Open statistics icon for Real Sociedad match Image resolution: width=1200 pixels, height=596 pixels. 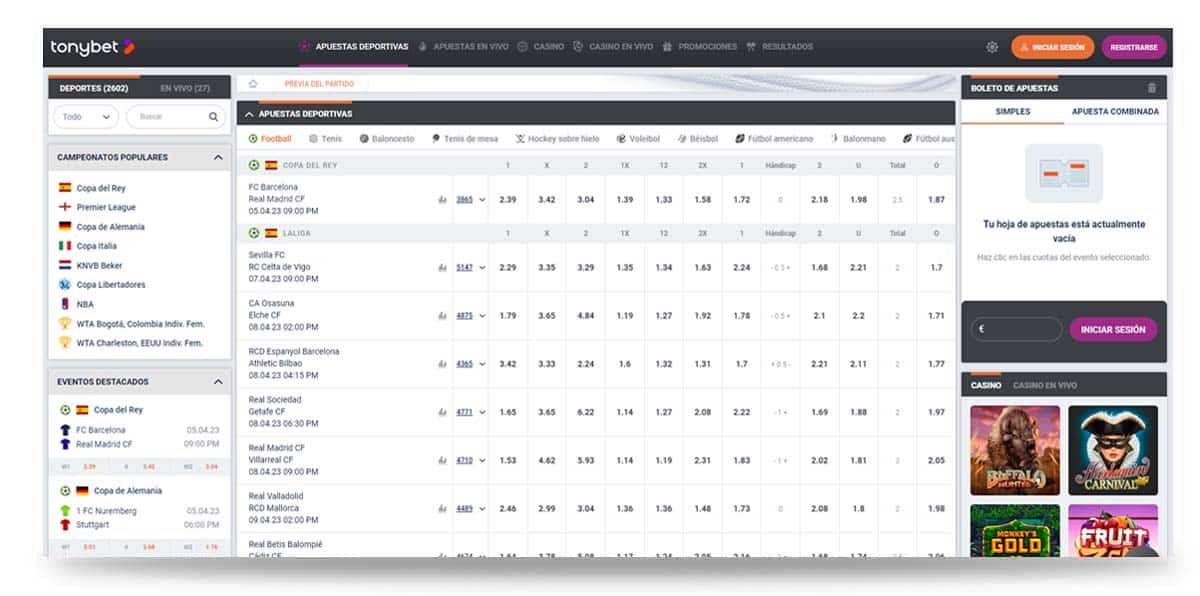[442, 412]
